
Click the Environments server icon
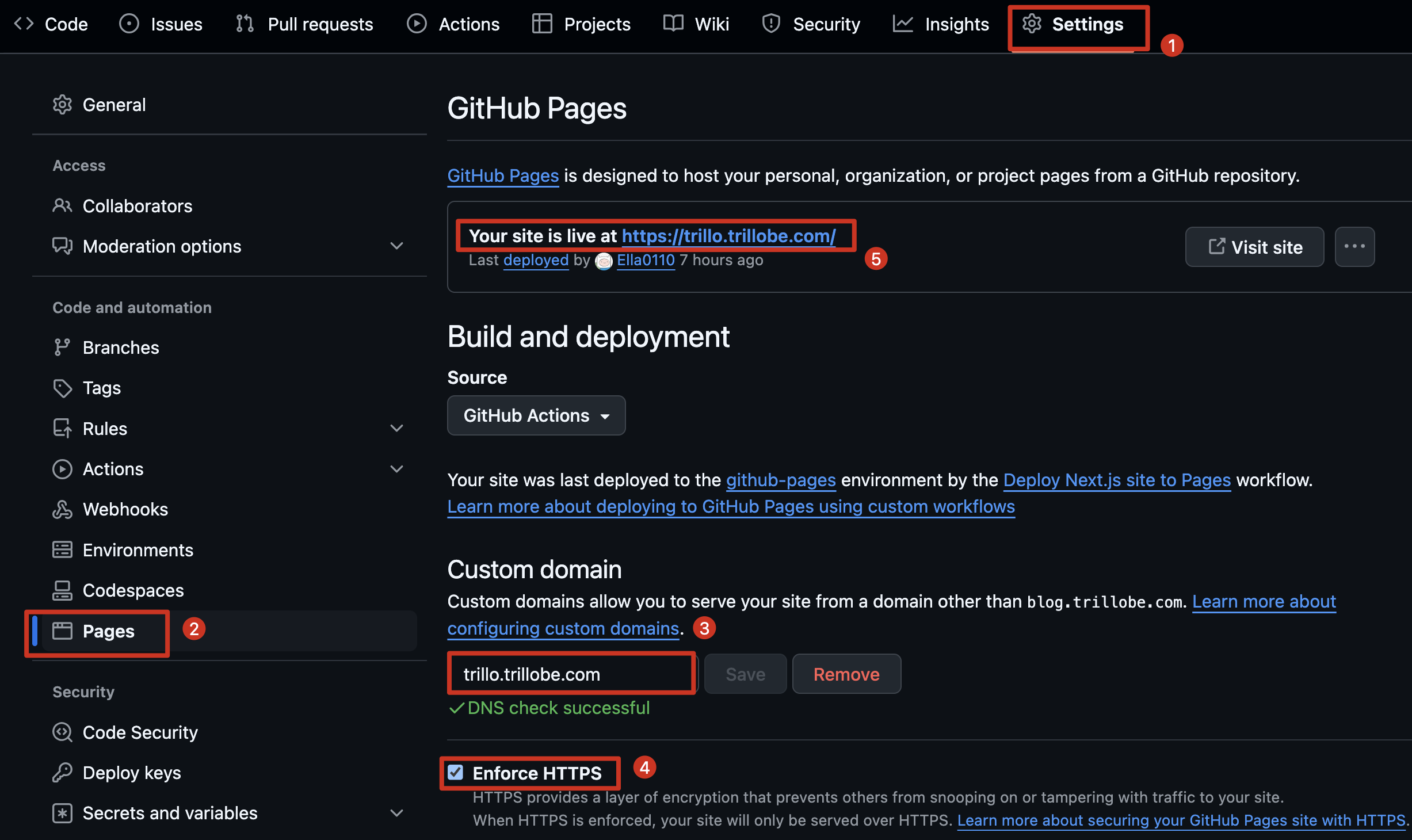point(62,550)
